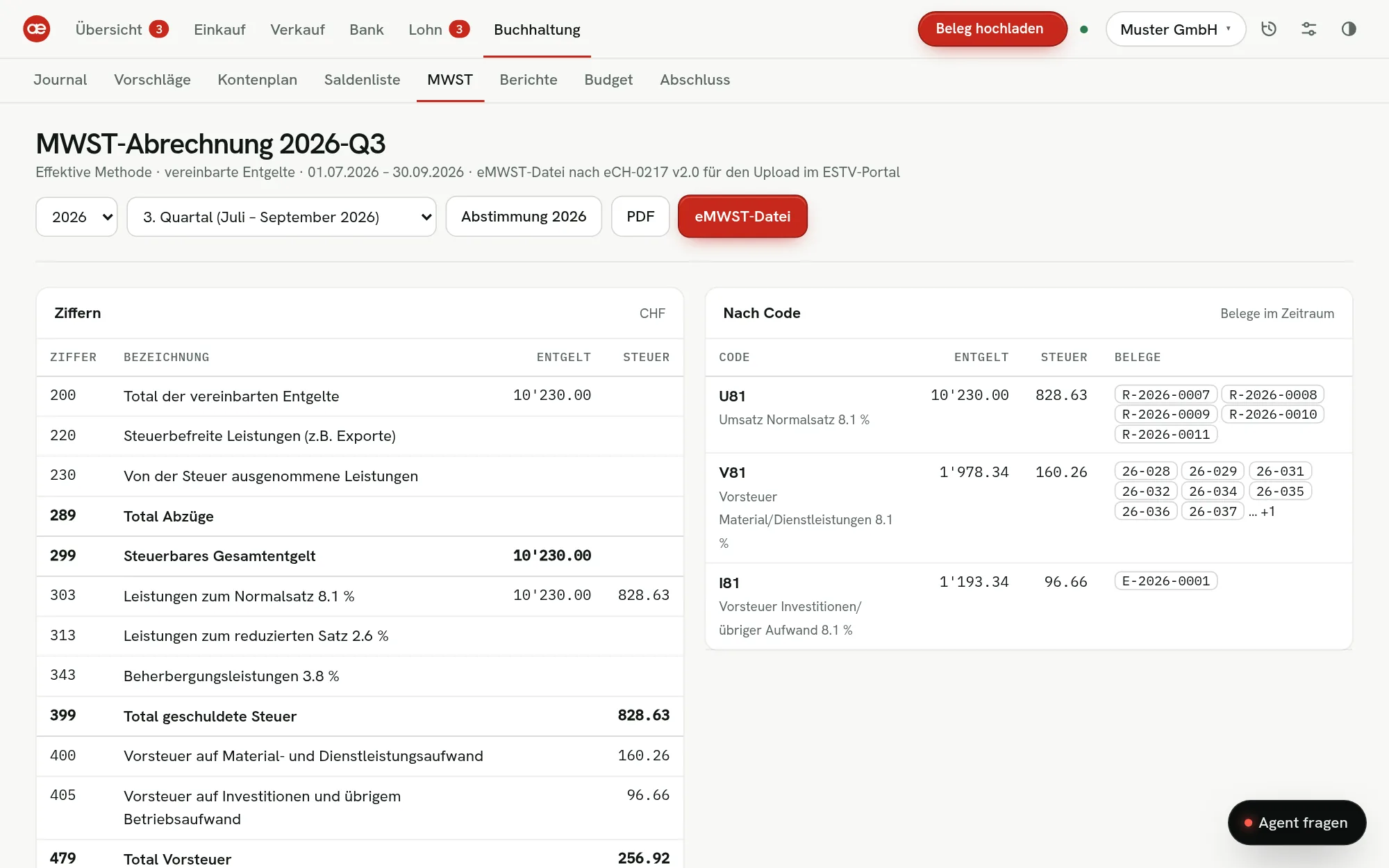The image size is (1389, 868).
Task: Switch to the Vorschläge tab
Action: pos(152,80)
